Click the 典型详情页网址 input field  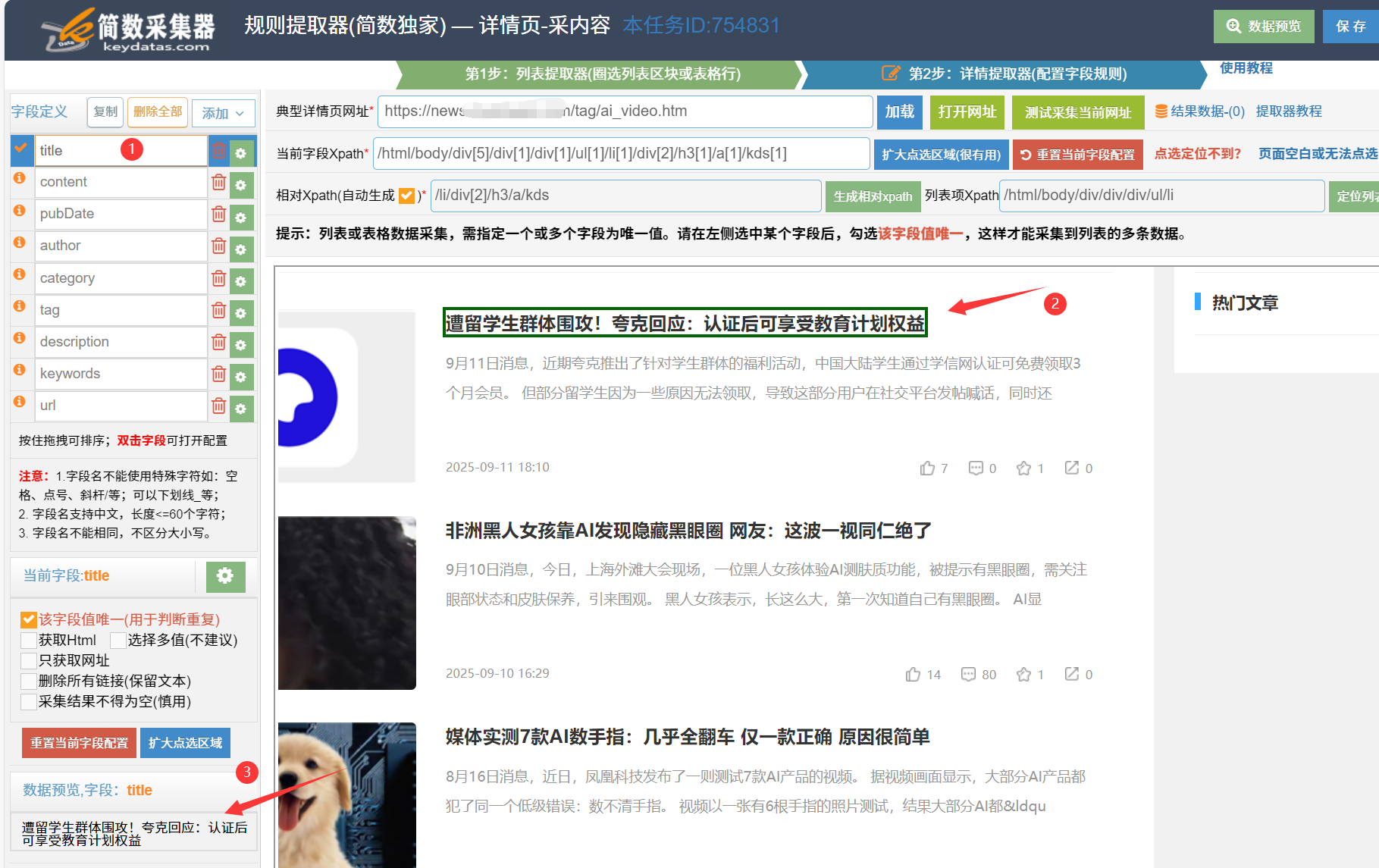[x=622, y=111]
